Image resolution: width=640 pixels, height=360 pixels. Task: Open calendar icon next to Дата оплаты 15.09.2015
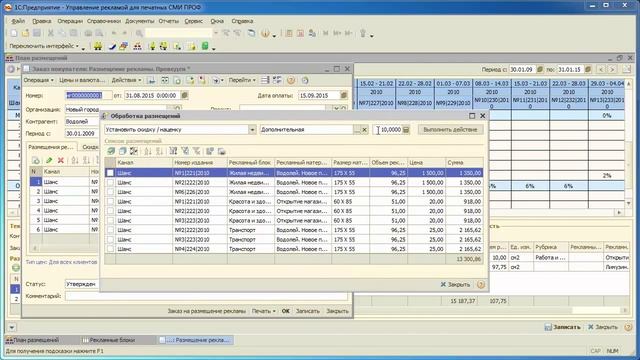[344, 96]
